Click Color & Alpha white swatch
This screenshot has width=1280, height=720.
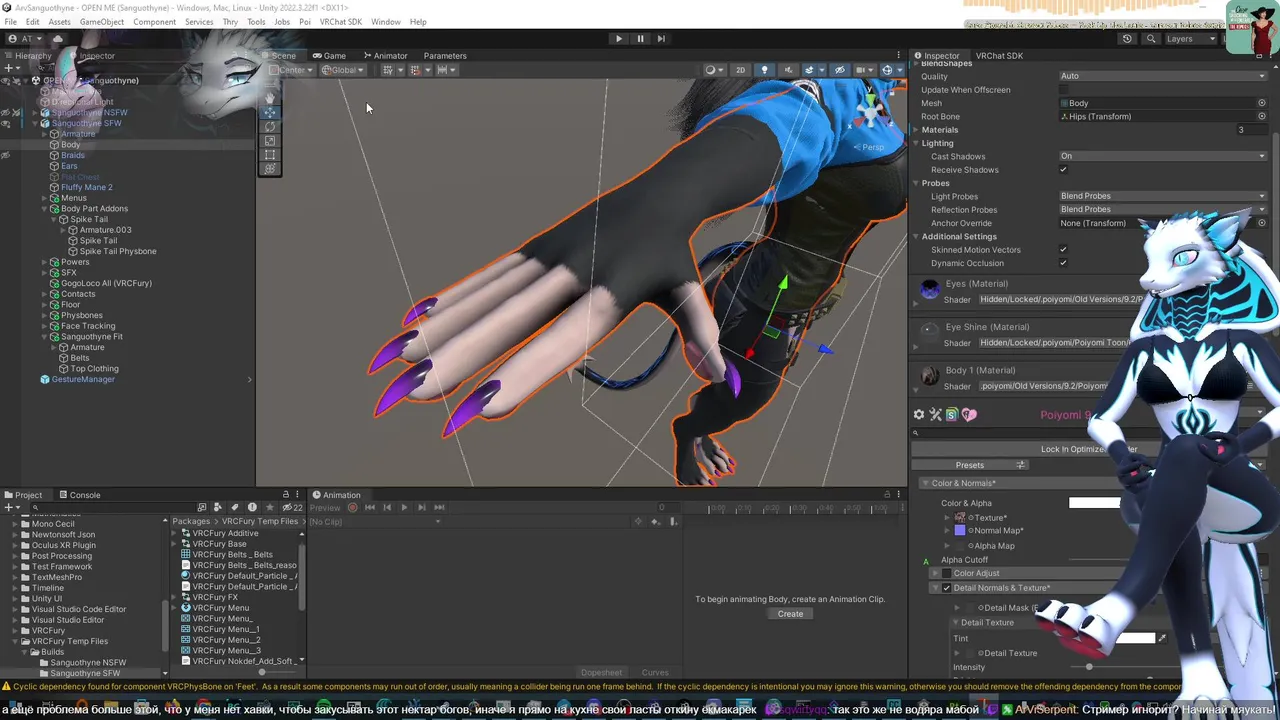[x=1095, y=503]
